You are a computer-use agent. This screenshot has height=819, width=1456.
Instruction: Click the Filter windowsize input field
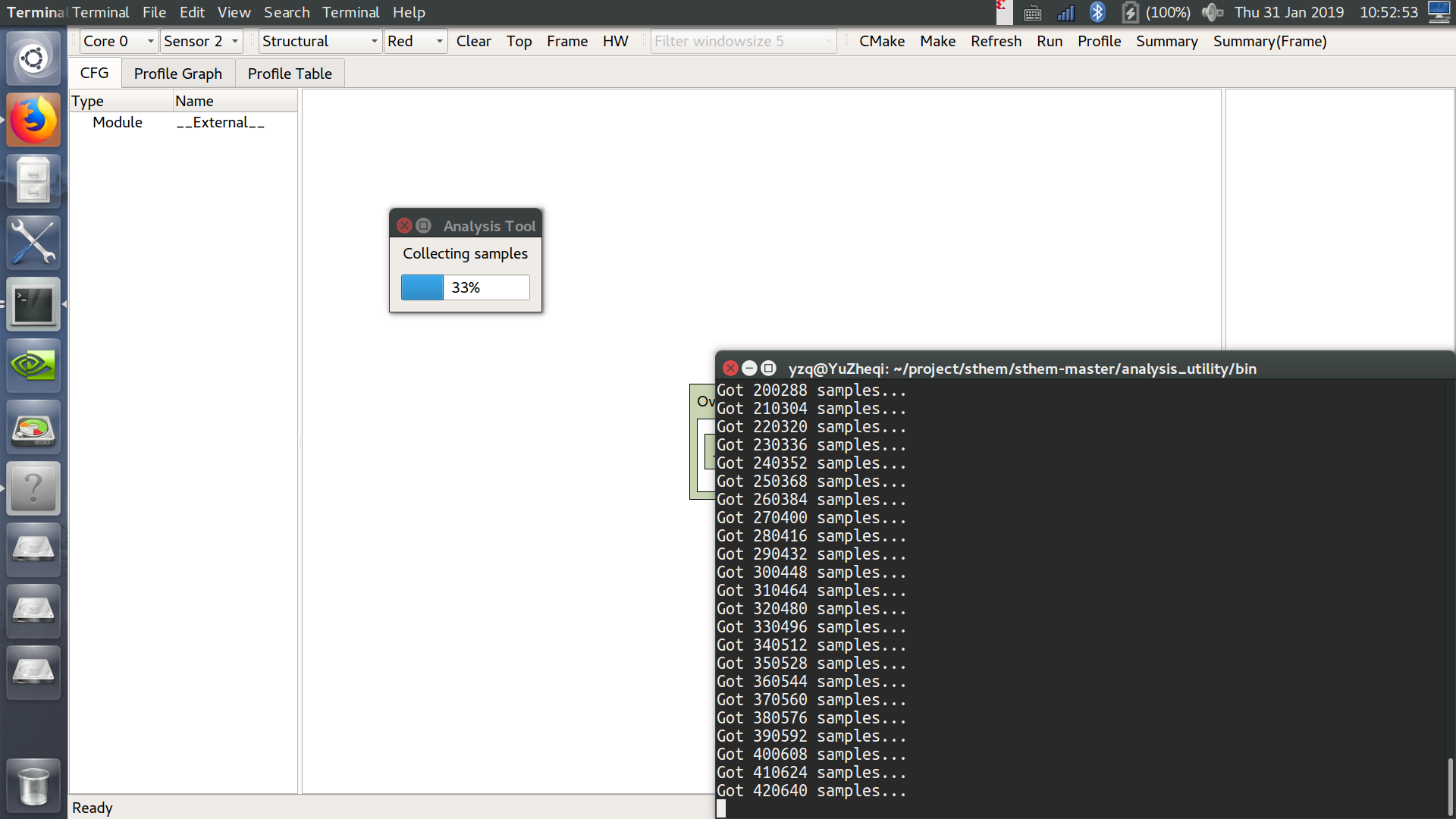[742, 42]
